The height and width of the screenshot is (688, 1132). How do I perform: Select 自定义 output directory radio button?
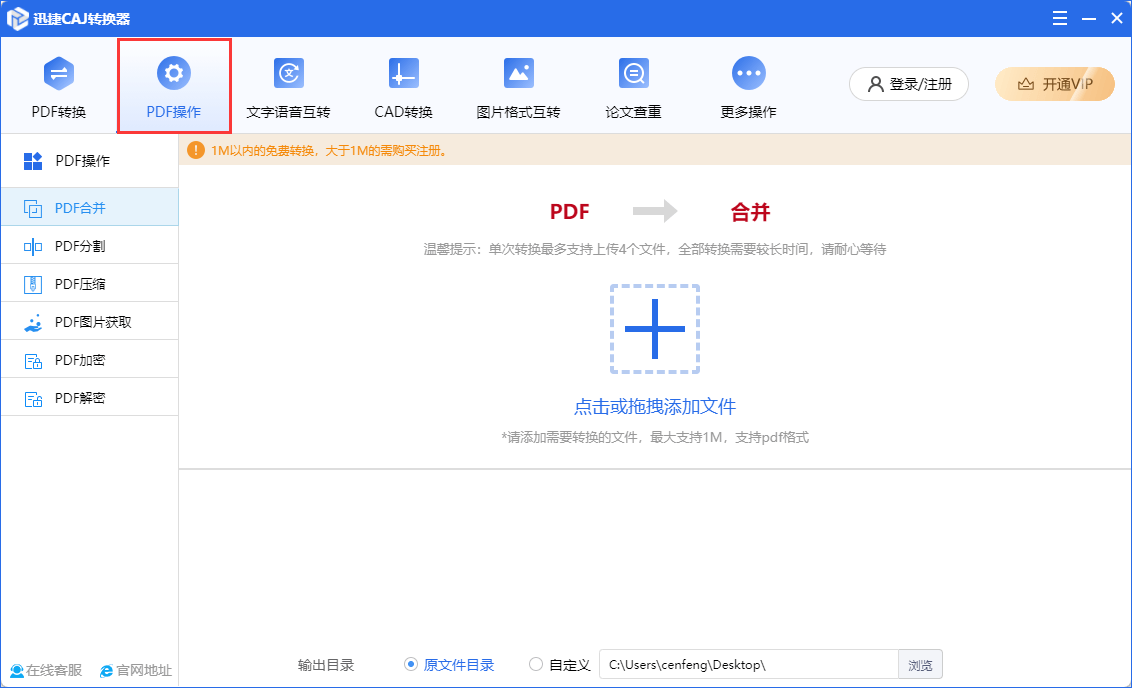(x=537, y=665)
